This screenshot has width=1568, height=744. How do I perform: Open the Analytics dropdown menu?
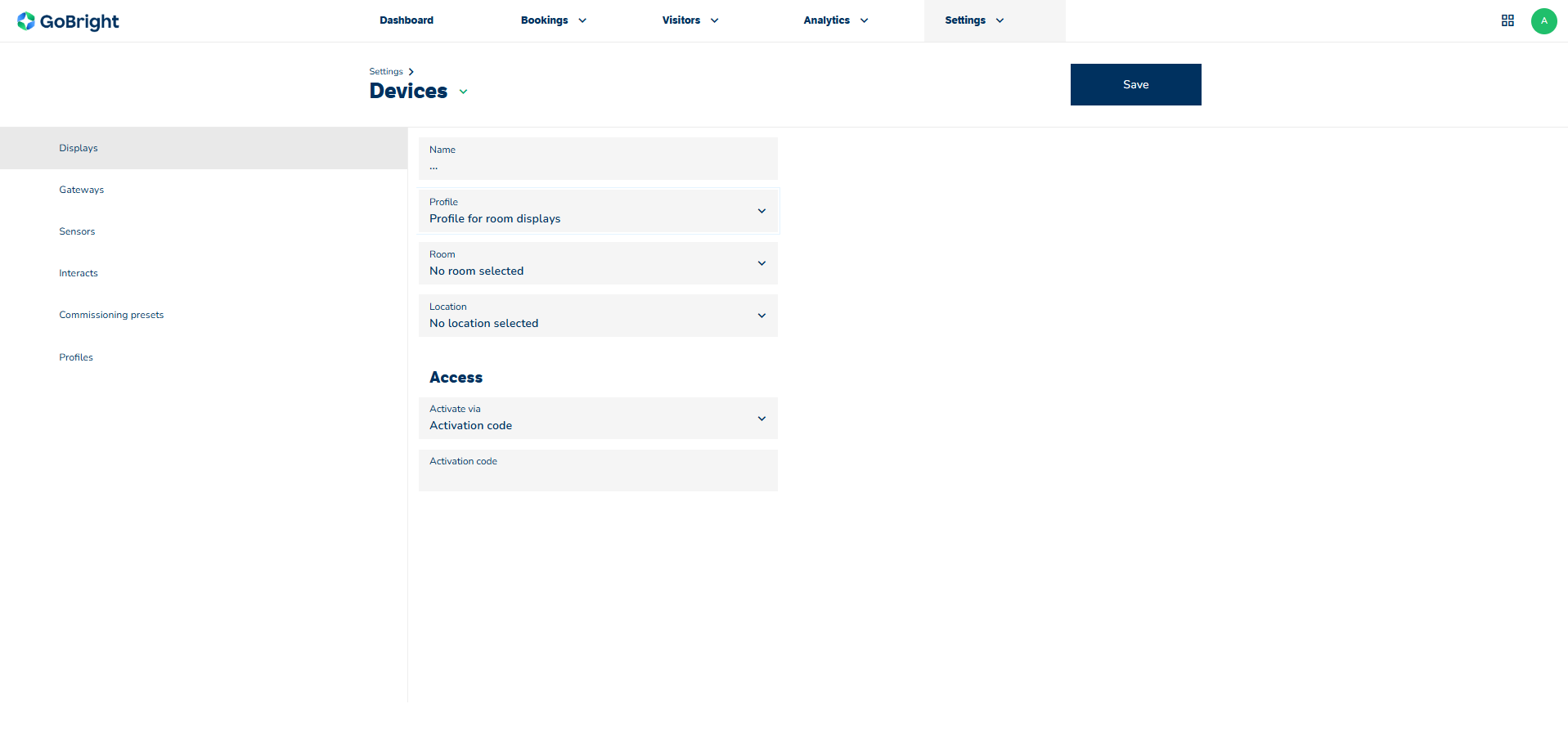coord(835,20)
